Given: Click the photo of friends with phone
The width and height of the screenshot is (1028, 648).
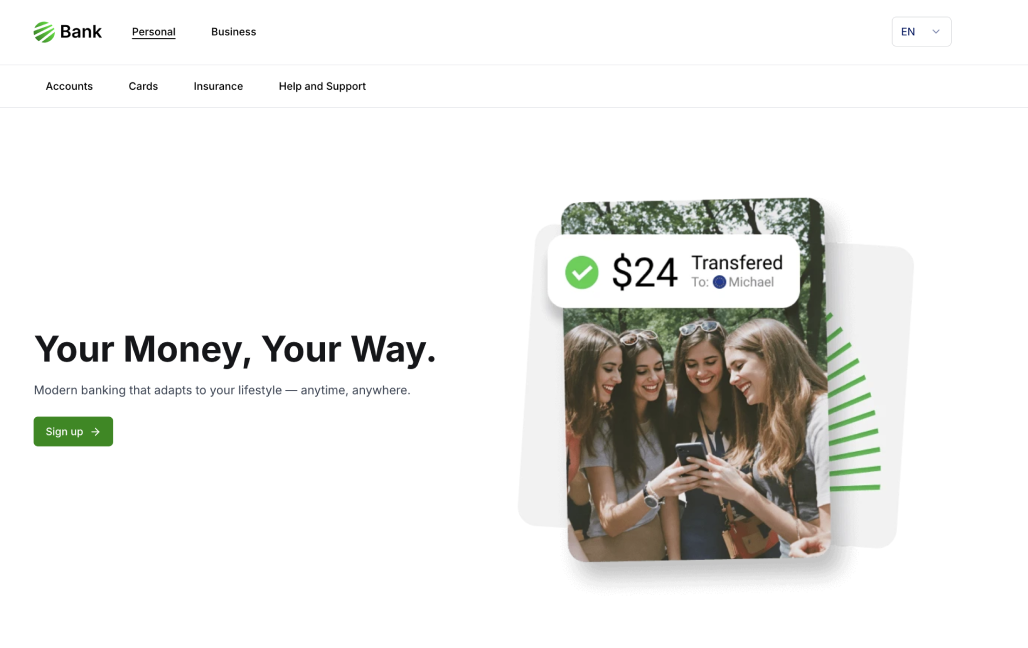Looking at the screenshot, I should point(696,433).
